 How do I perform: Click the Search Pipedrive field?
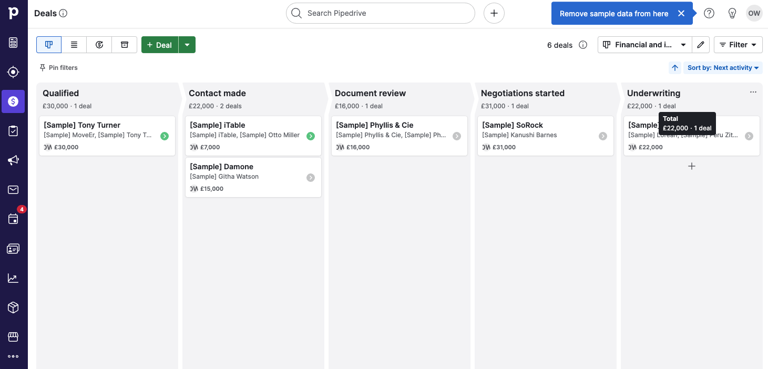[x=381, y=13]
